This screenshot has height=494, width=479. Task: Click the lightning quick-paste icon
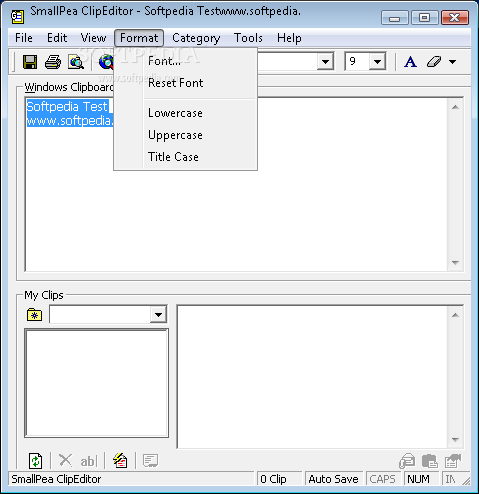click(120, 461)
